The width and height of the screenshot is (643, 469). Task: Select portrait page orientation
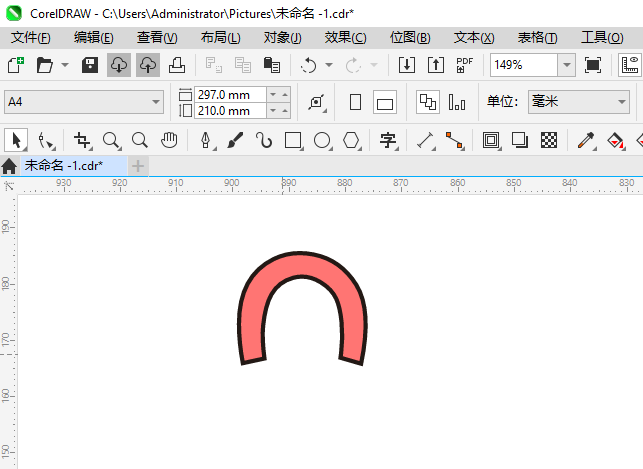tap(356, 102)
